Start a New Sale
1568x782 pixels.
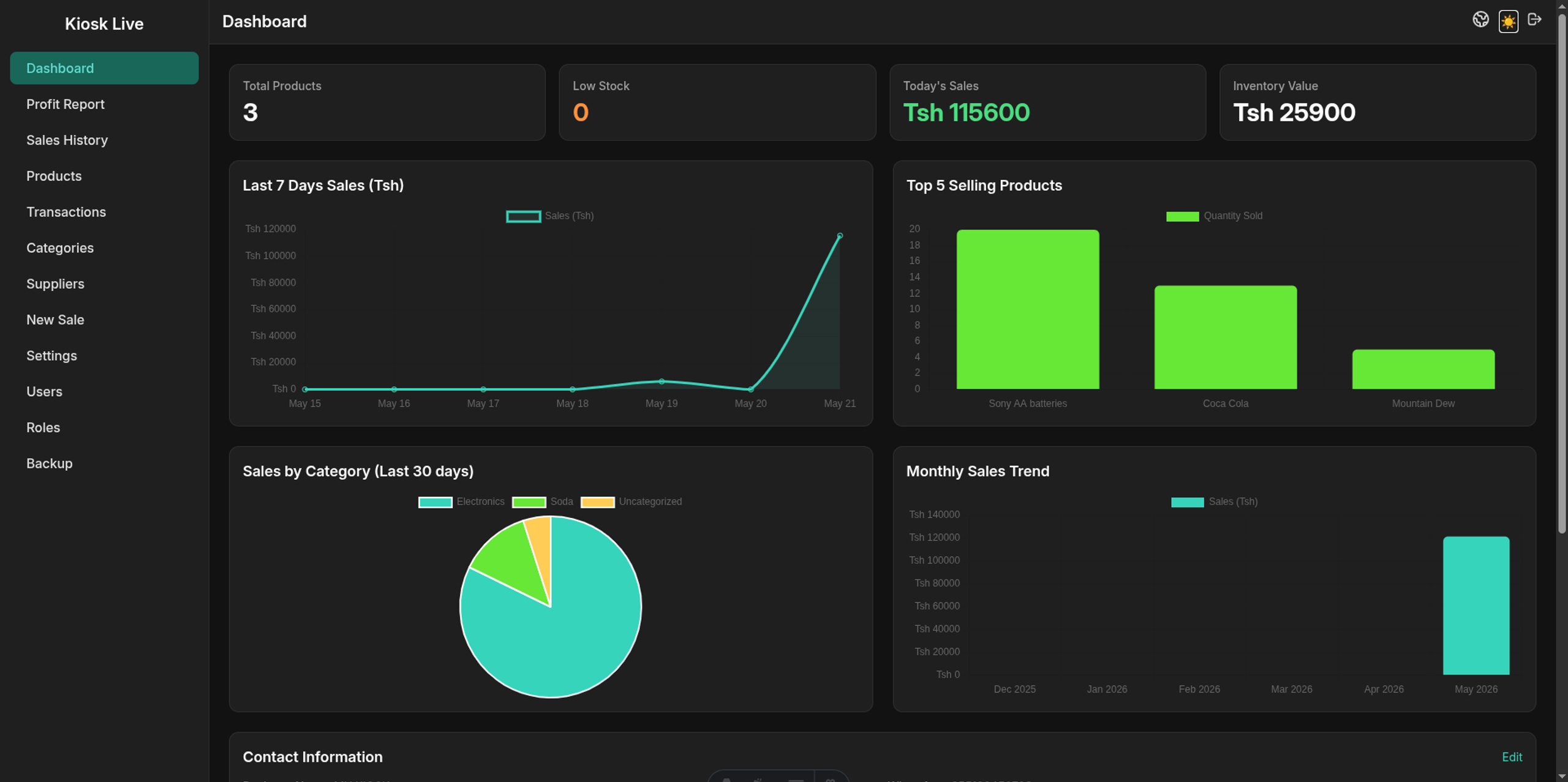pyautogui.click(x=104, y=320)
